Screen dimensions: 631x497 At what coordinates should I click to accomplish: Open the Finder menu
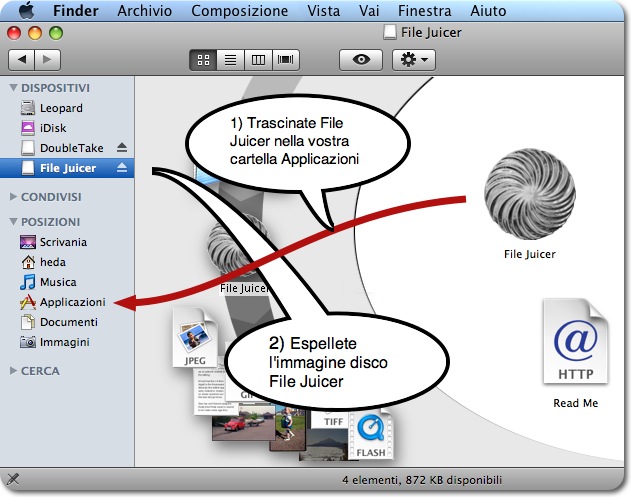point(76,10)
